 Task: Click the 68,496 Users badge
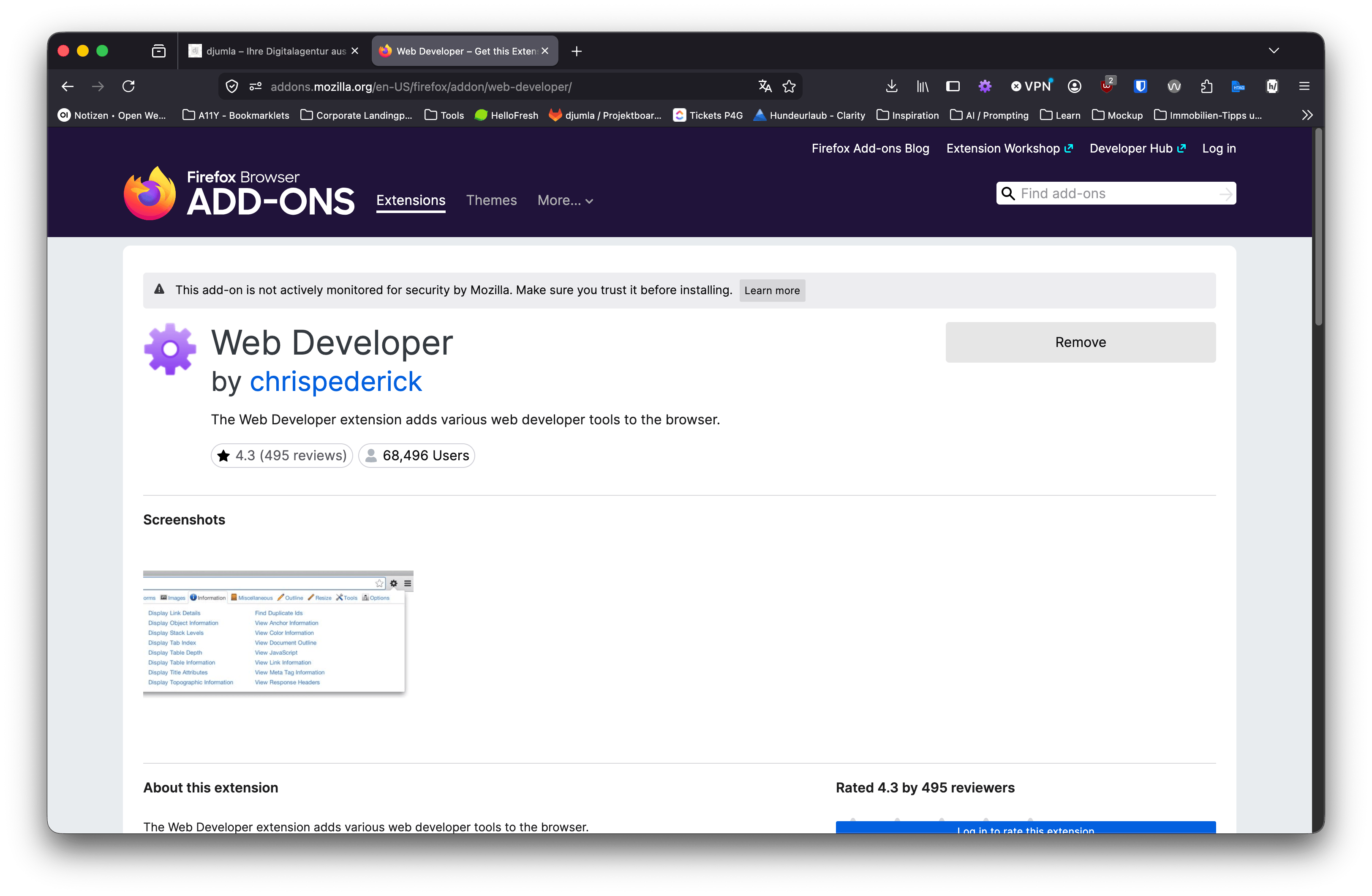[417, 455]
